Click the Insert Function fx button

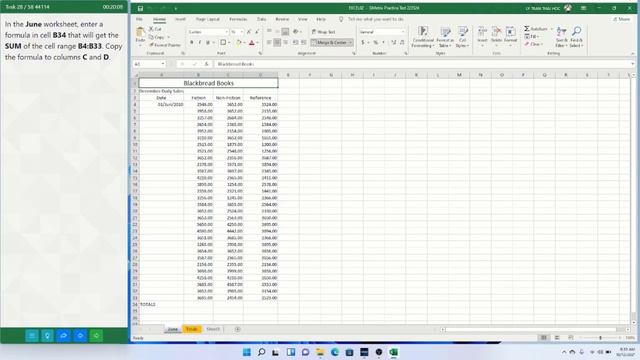207,64
